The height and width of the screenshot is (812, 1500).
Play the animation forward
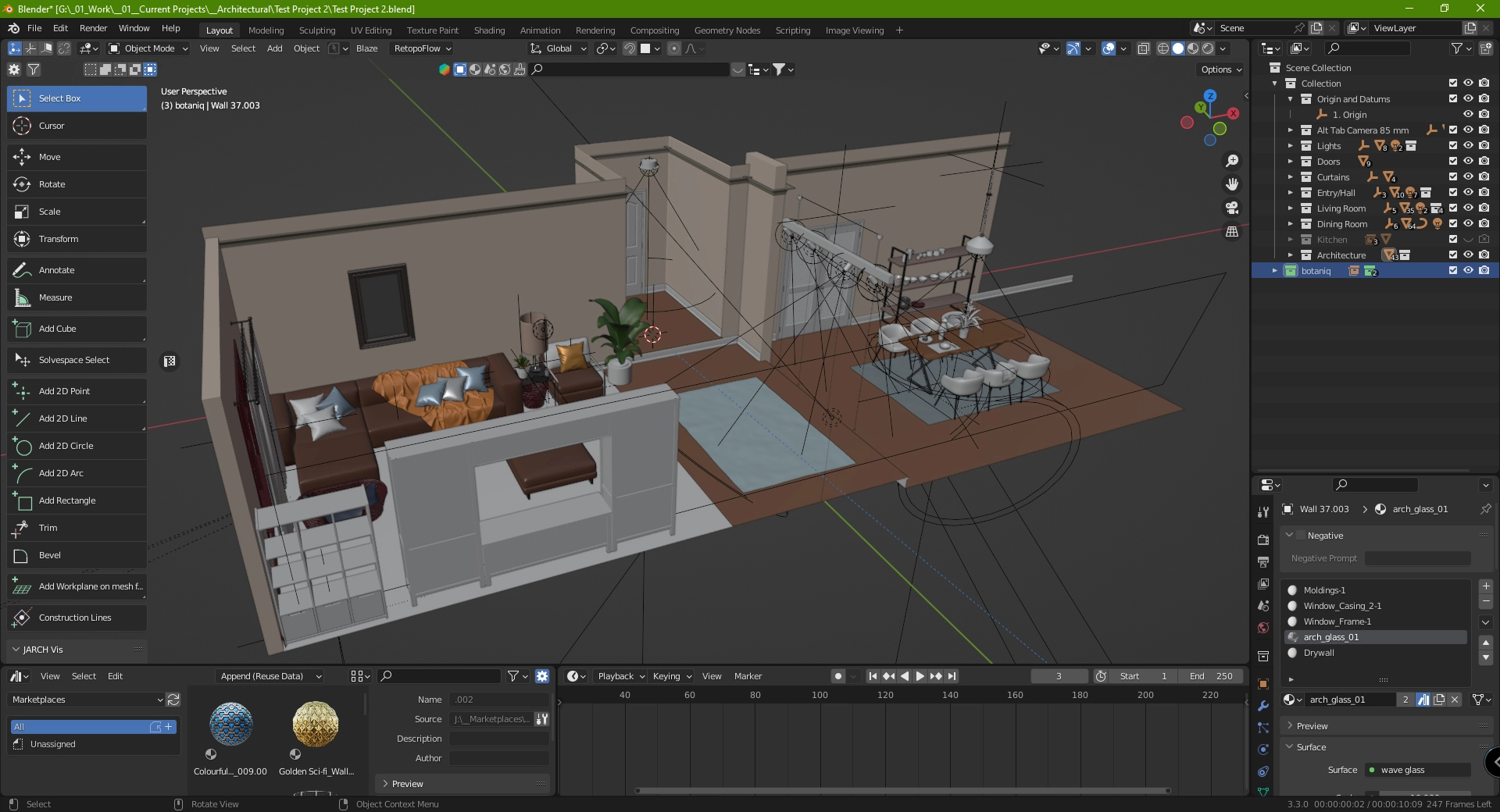point(920,676)
